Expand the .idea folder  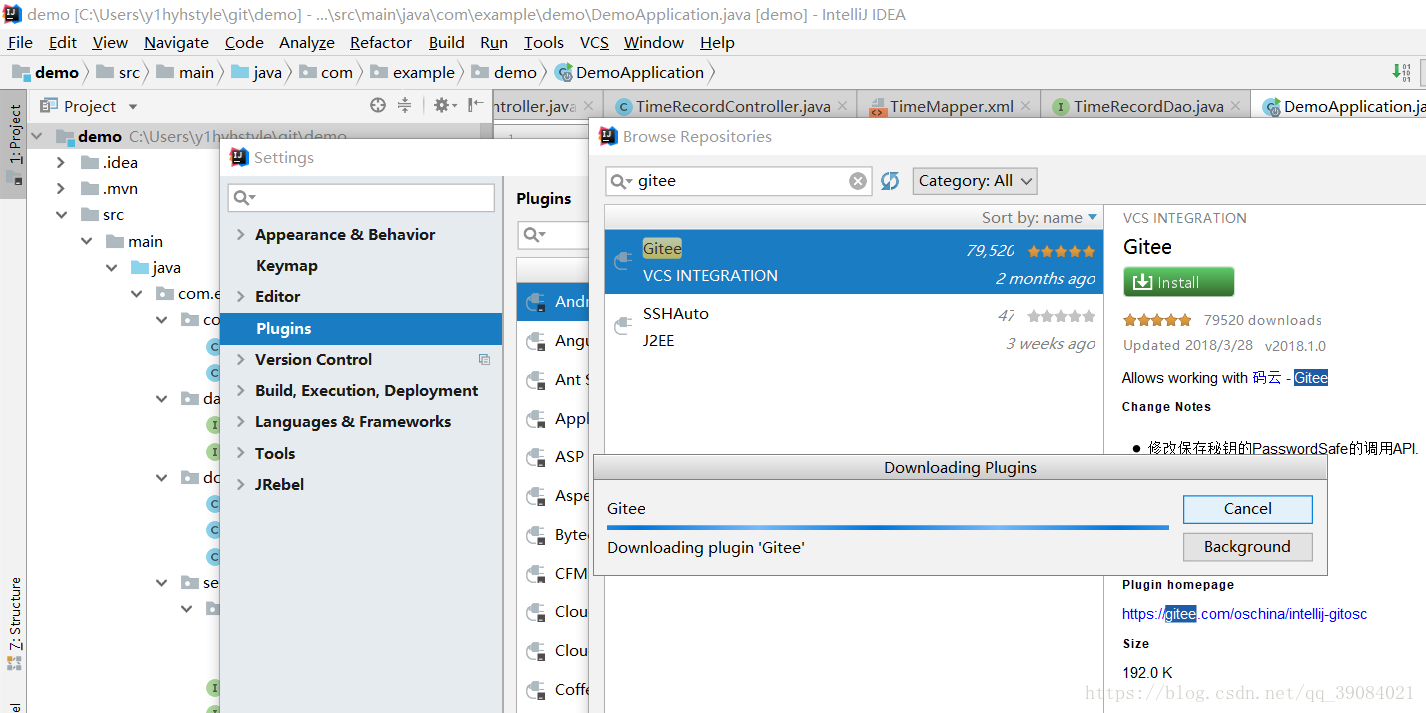pos(60,162)
